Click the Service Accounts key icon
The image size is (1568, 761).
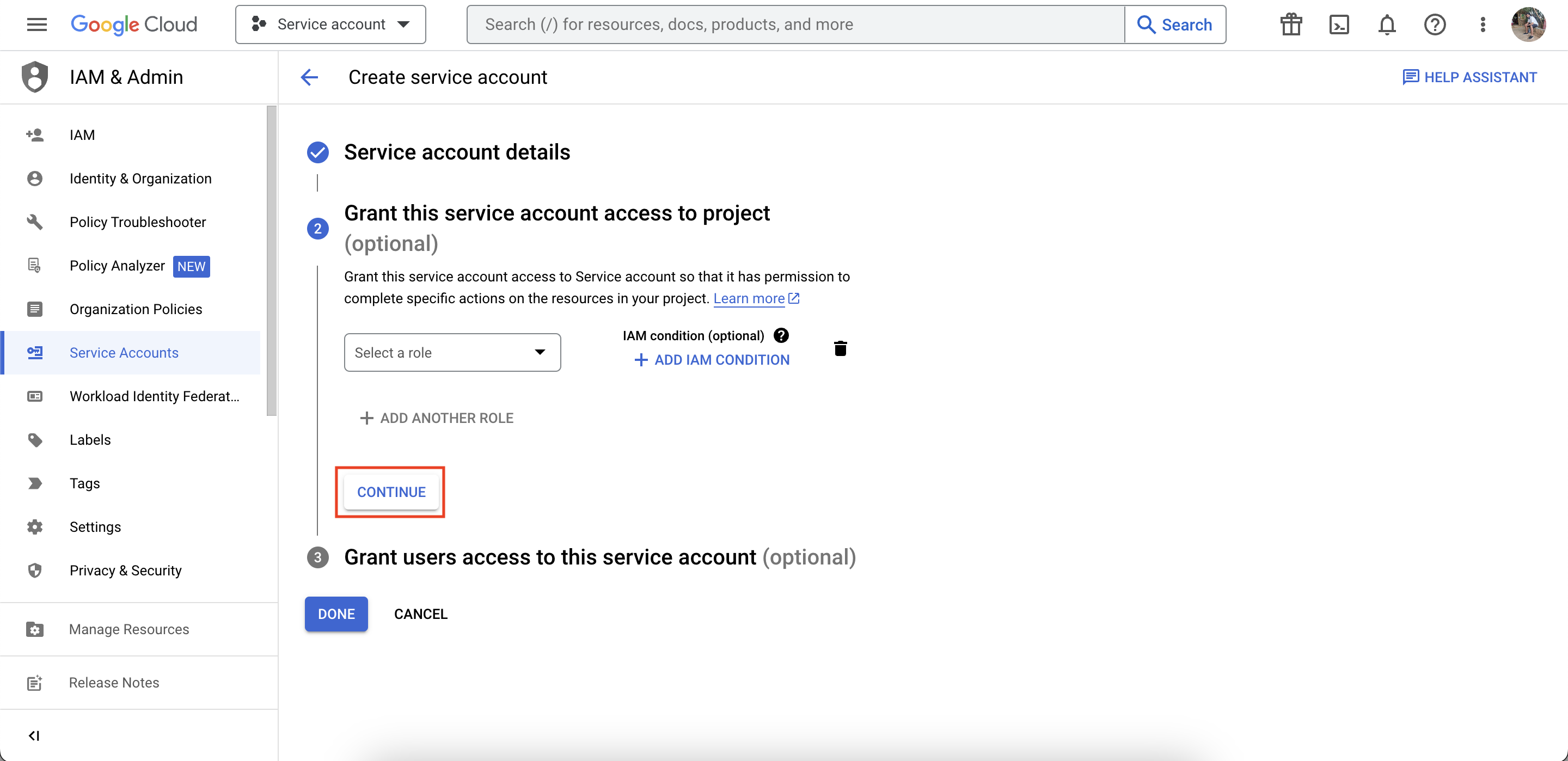point(35,353)
